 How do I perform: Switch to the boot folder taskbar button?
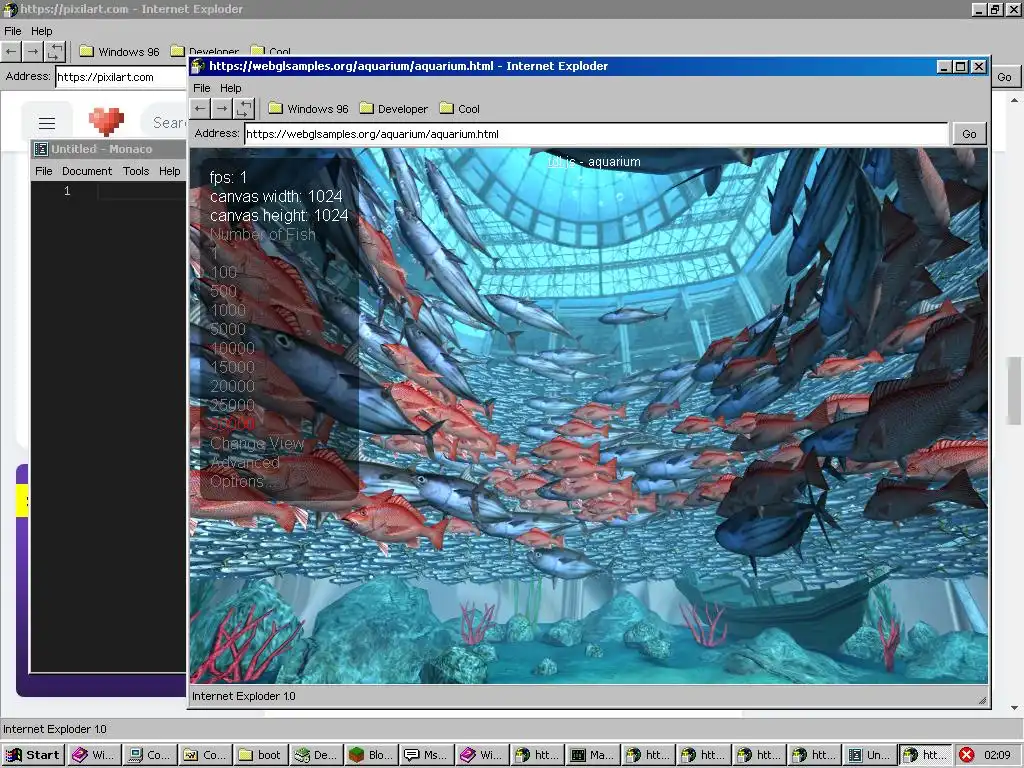(x=261, y=755)
